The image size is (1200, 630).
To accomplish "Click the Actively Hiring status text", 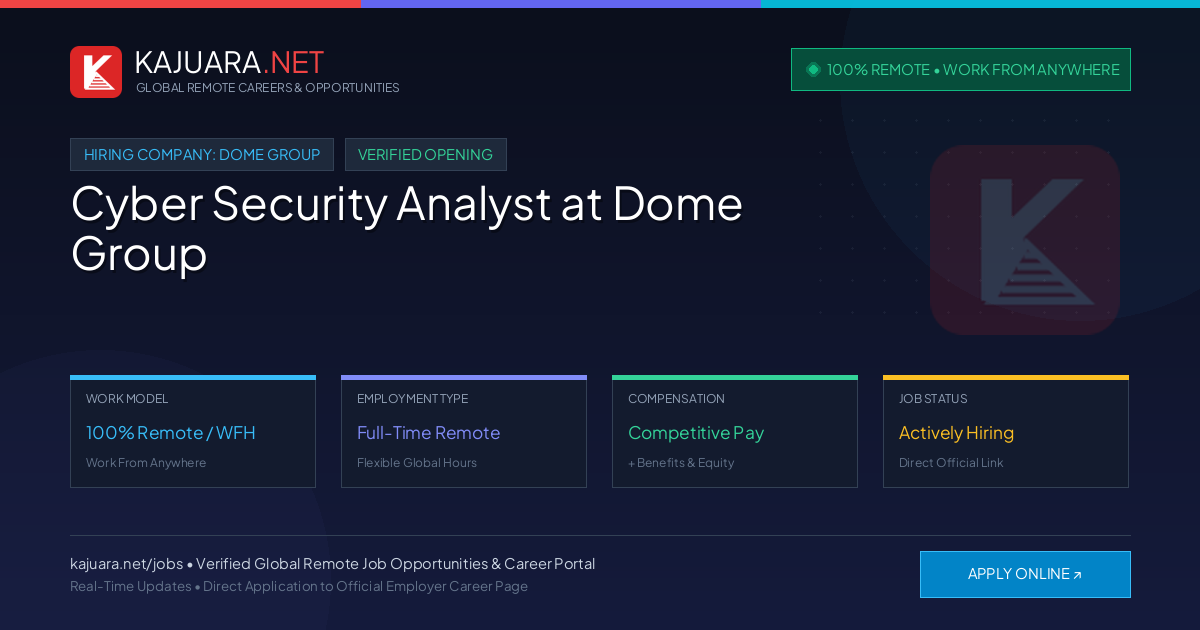I will coord(956,433).
